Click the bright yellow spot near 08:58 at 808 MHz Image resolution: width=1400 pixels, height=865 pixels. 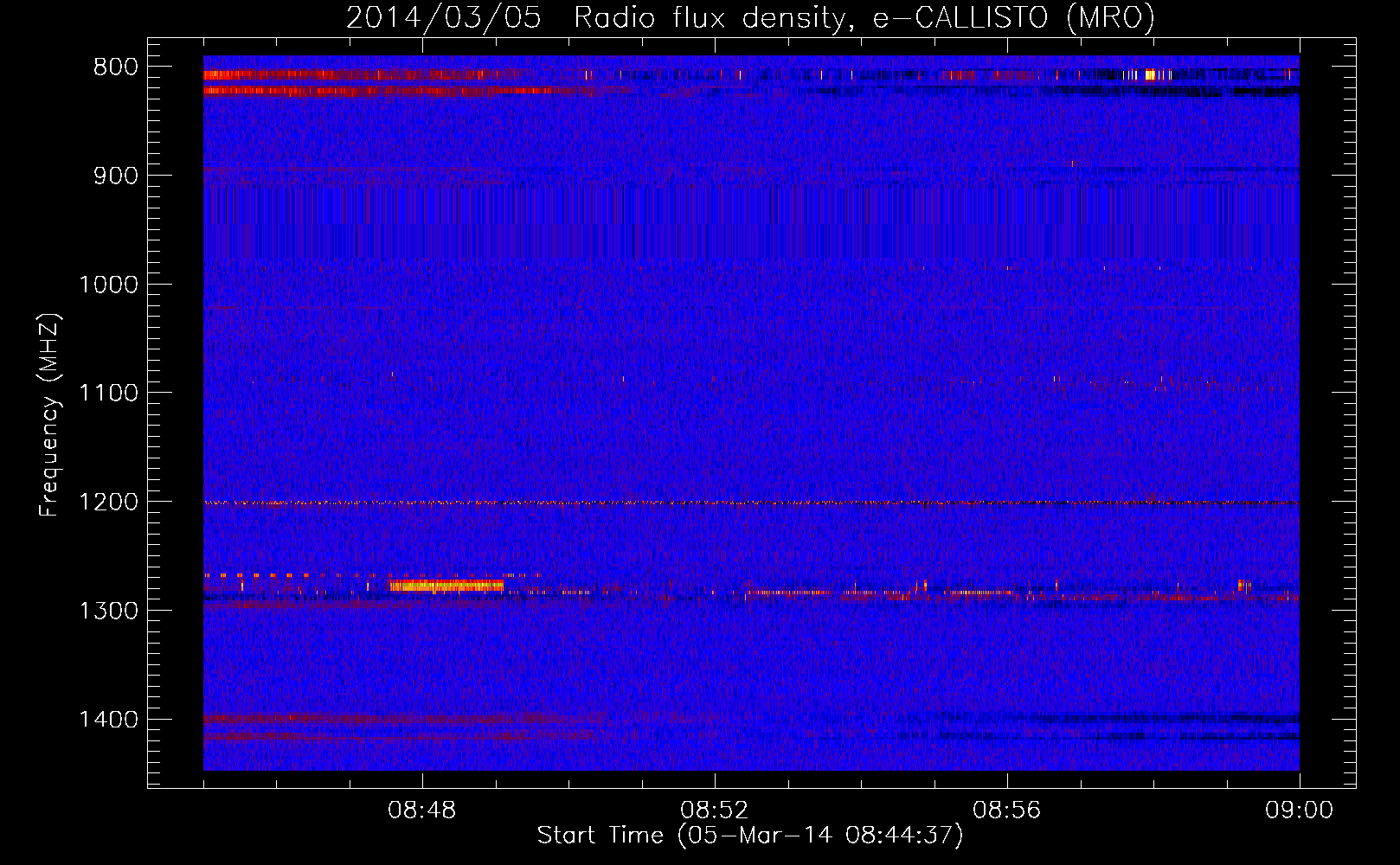point(1150,74)
